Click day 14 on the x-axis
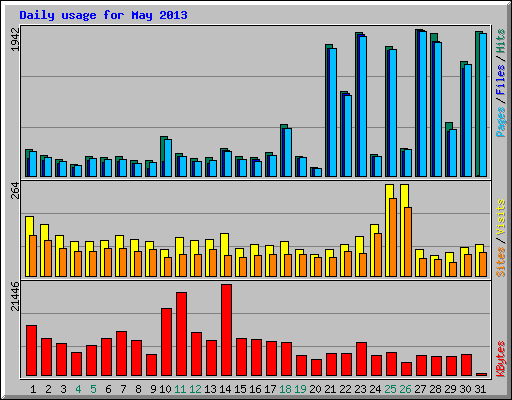Image resolution: width=512 pixels, height=400 pixels. [x=225, y=389]
